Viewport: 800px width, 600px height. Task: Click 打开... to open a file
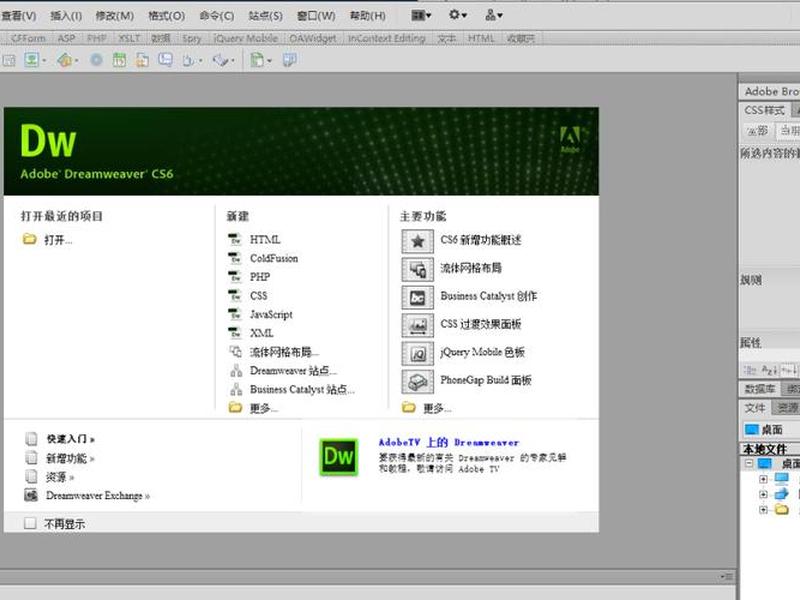(58, 240)
